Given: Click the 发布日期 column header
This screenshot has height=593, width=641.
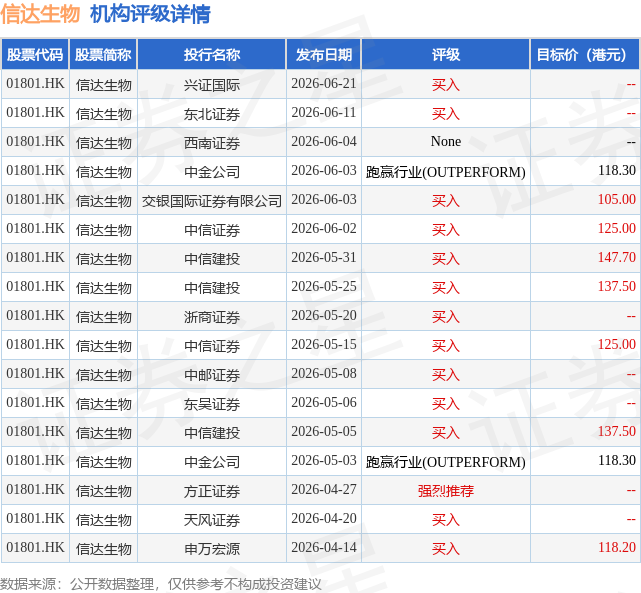Looking at the screenshot, I should (324, 54).
